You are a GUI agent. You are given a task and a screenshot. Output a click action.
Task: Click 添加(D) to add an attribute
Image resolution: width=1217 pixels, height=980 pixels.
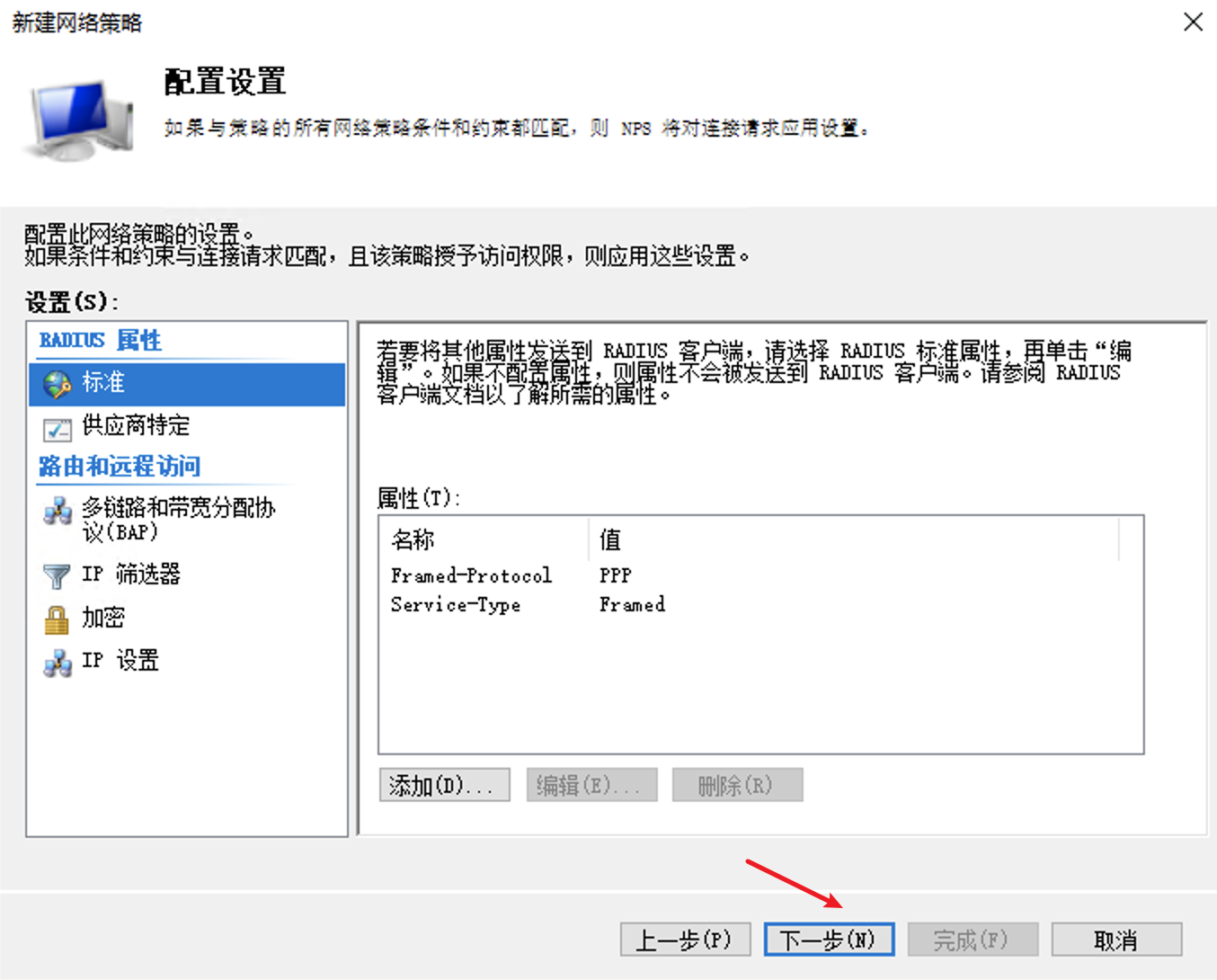[444, 784]
